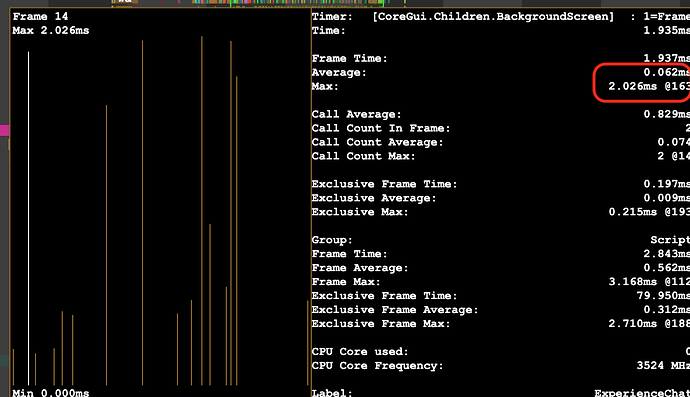Click the tallest orange bar in the graph

[202, 211]
